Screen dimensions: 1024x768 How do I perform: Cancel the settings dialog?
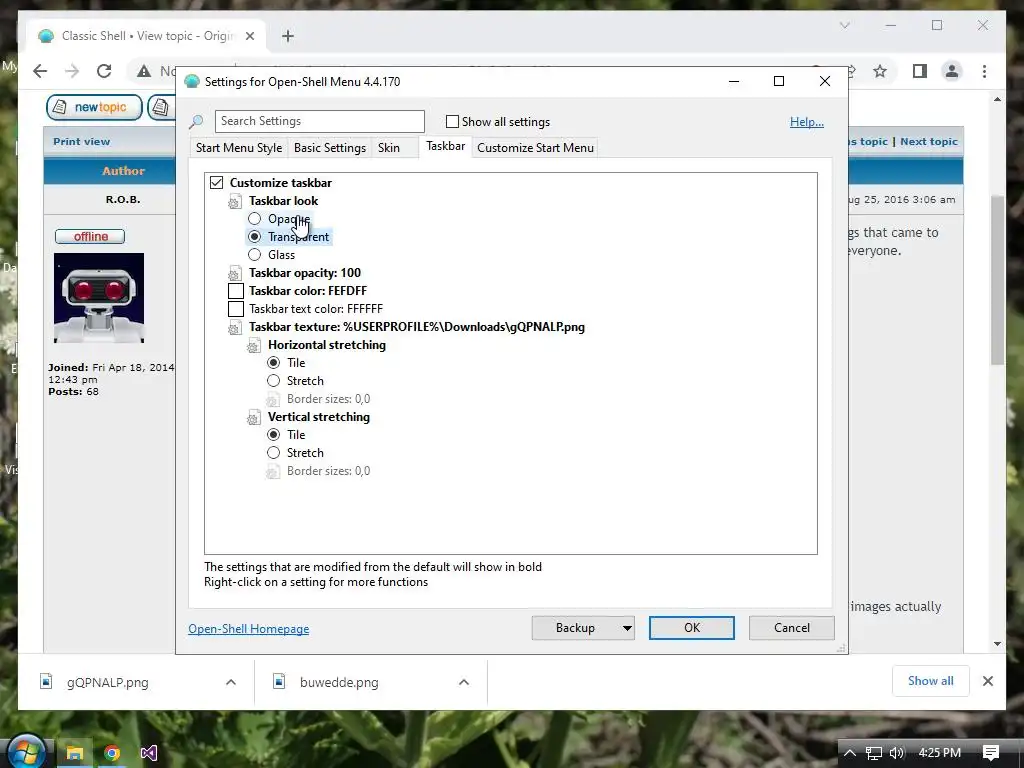[x=792, y=628]
